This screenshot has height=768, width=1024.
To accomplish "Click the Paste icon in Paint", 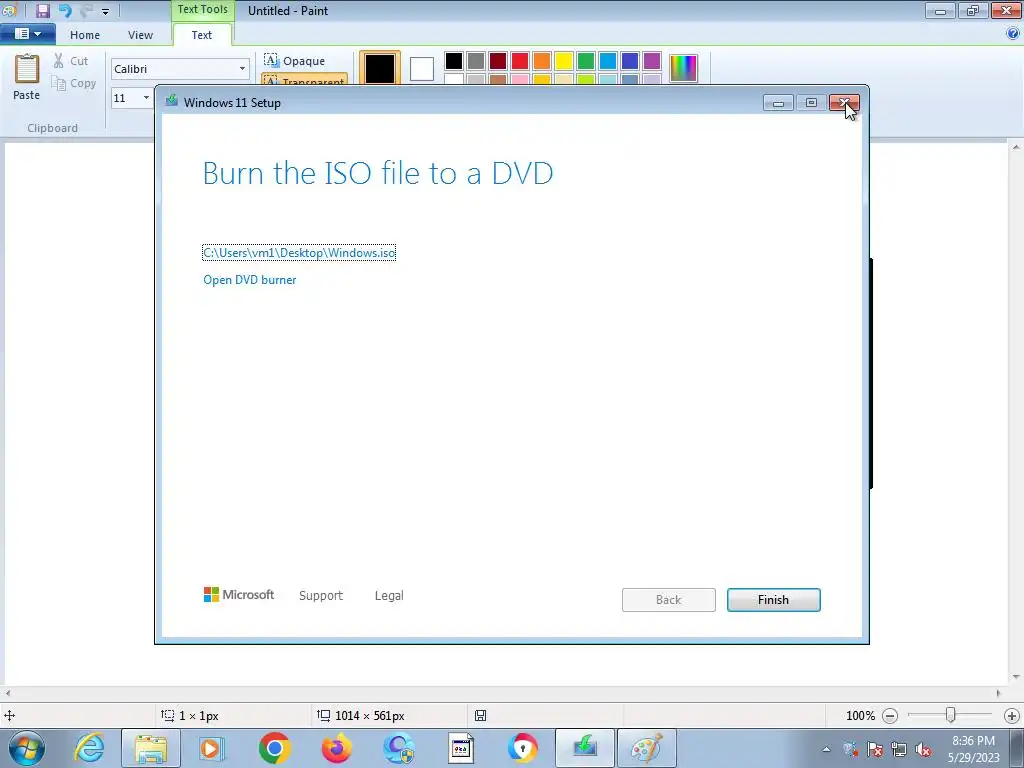I will click(x=27, y=69).
